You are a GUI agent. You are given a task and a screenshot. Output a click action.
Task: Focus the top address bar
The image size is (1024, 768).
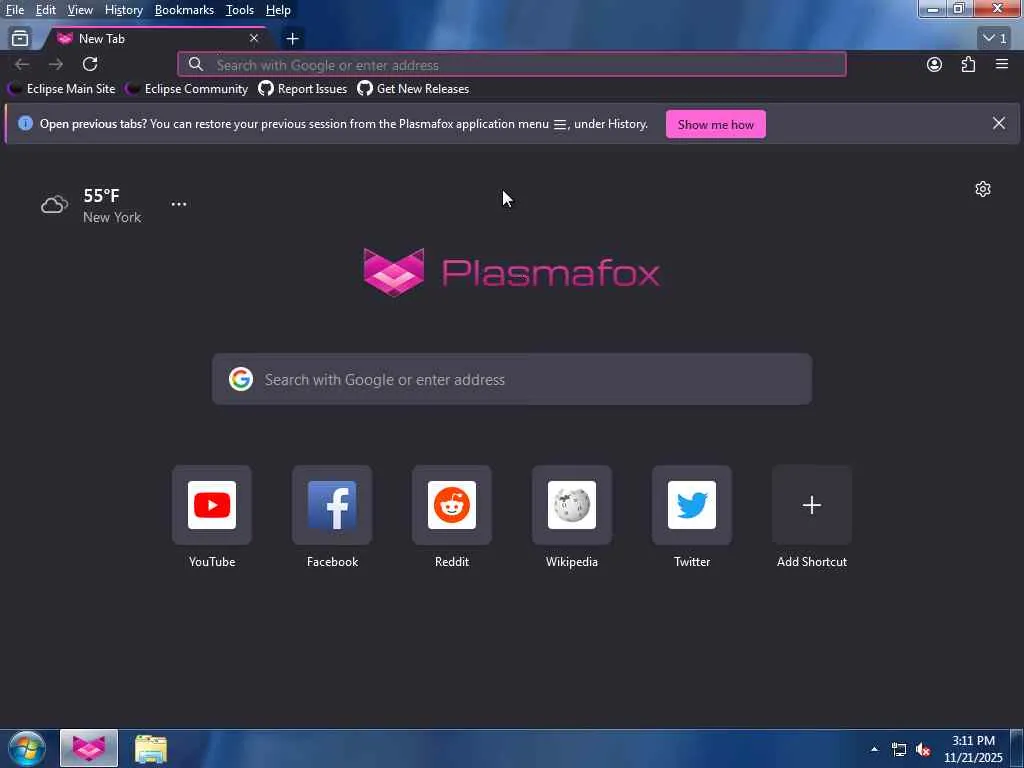tap(512, 65)
